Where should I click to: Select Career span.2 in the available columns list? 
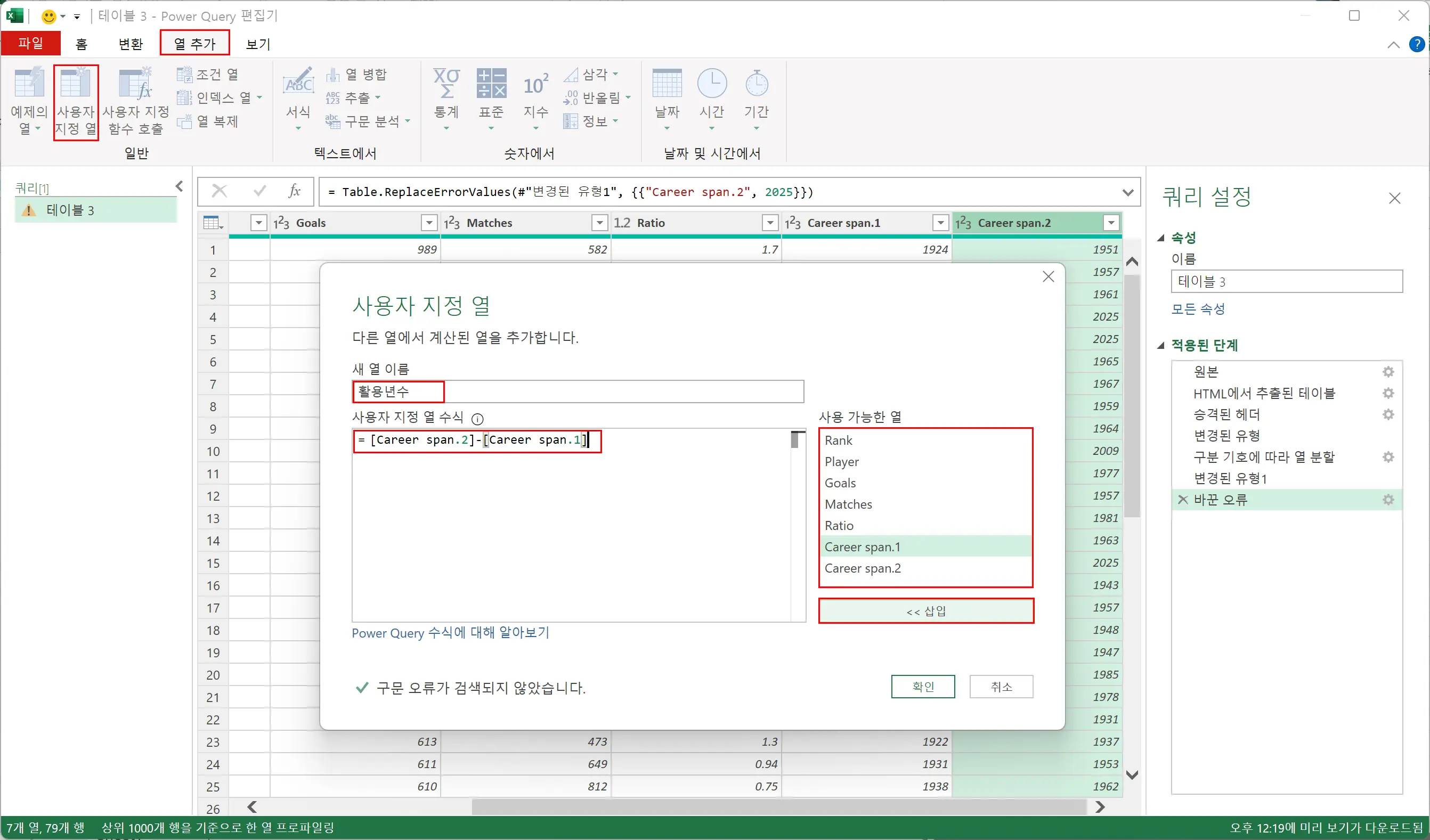(x=863, y=568)
